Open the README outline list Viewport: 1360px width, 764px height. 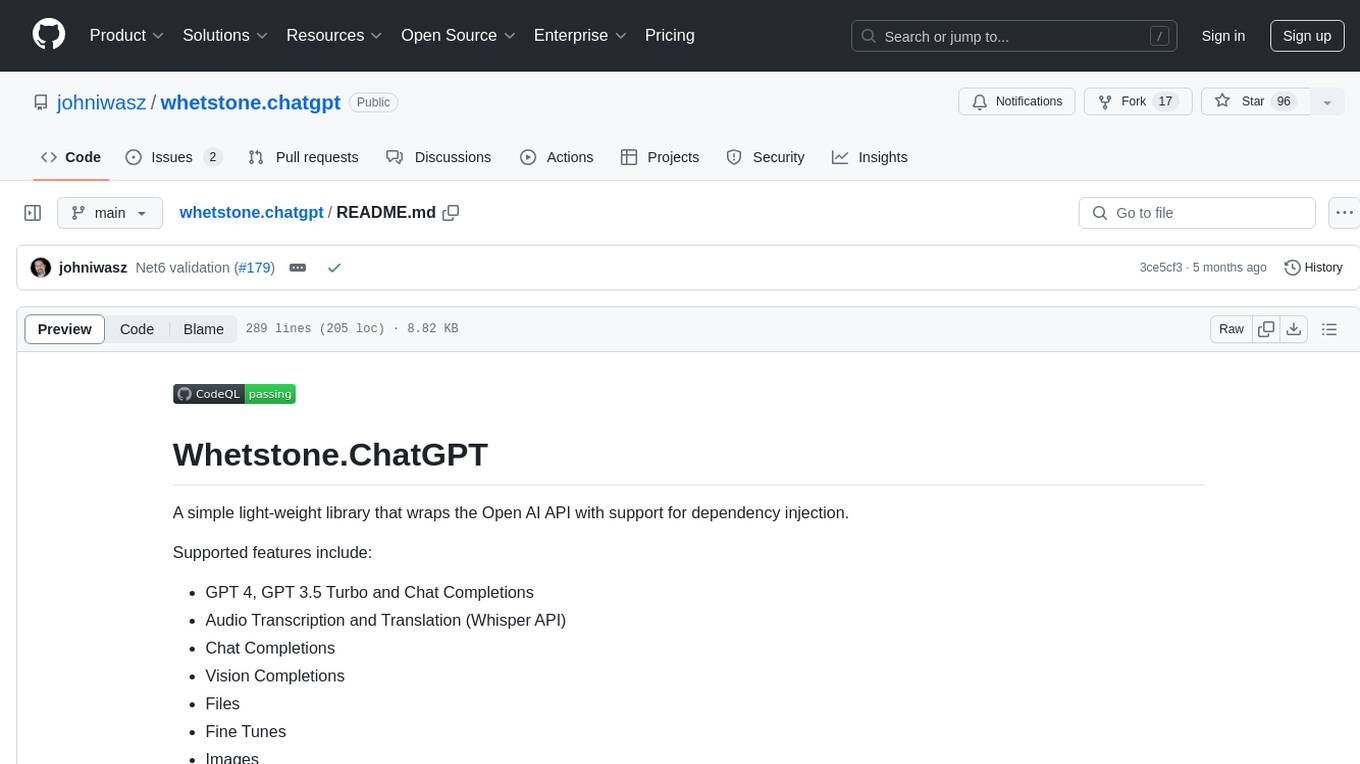1329,329
